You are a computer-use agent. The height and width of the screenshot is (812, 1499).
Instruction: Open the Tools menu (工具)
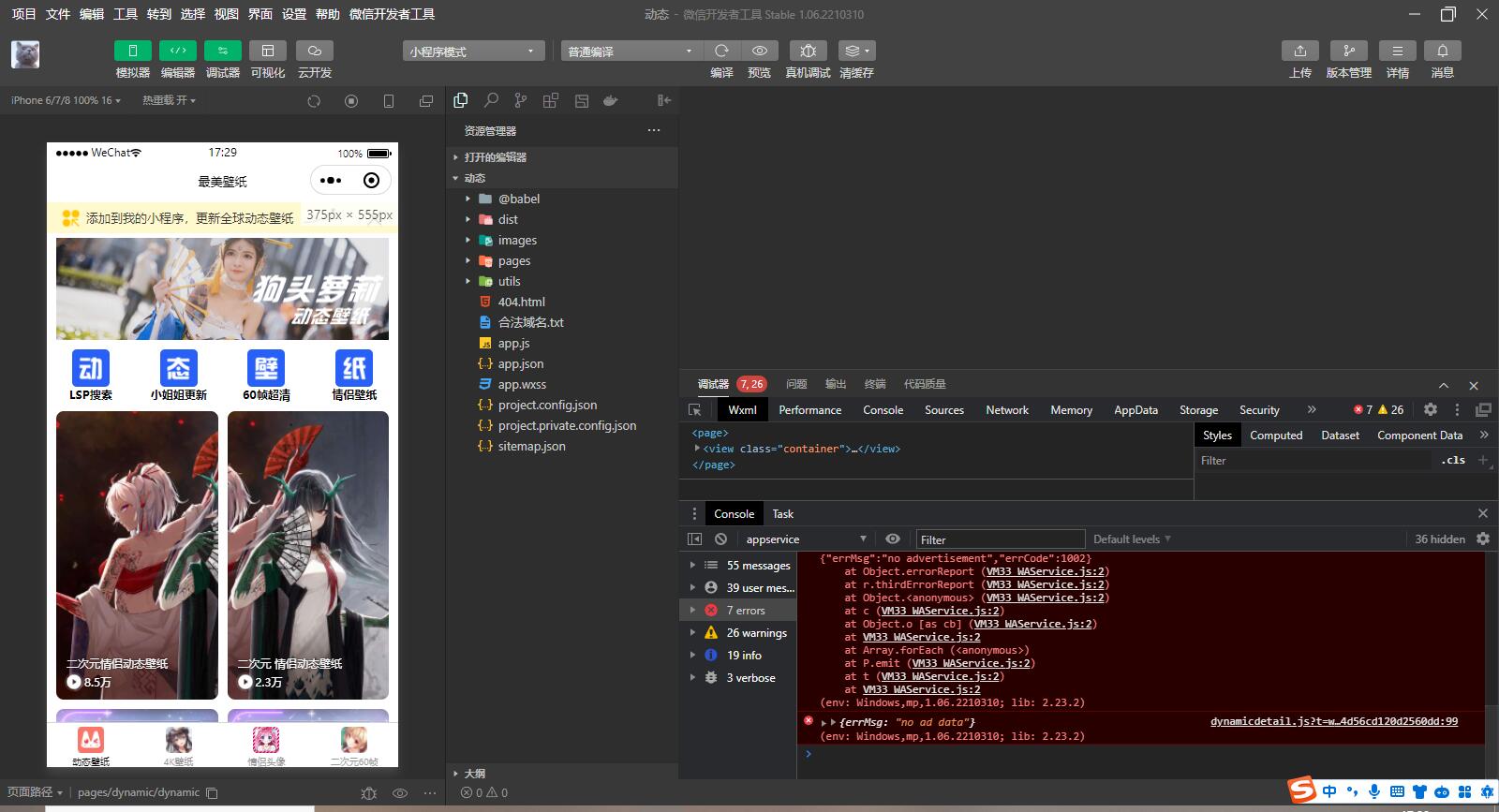pyautogui.click(x=126, y=14)
